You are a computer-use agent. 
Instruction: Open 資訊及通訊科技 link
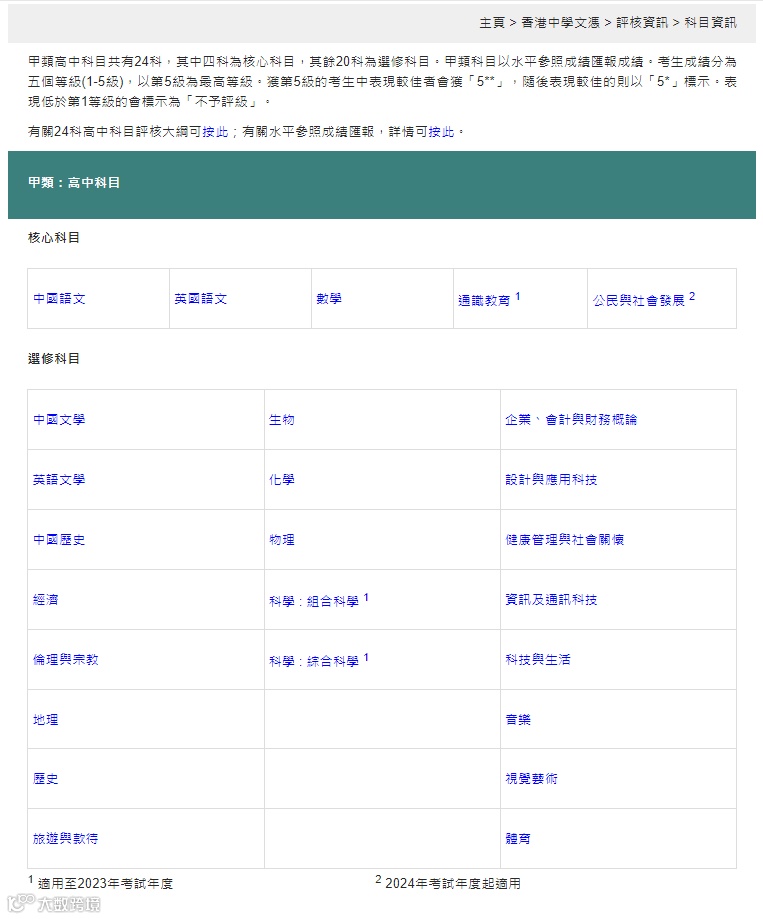(x=551, y=600)
